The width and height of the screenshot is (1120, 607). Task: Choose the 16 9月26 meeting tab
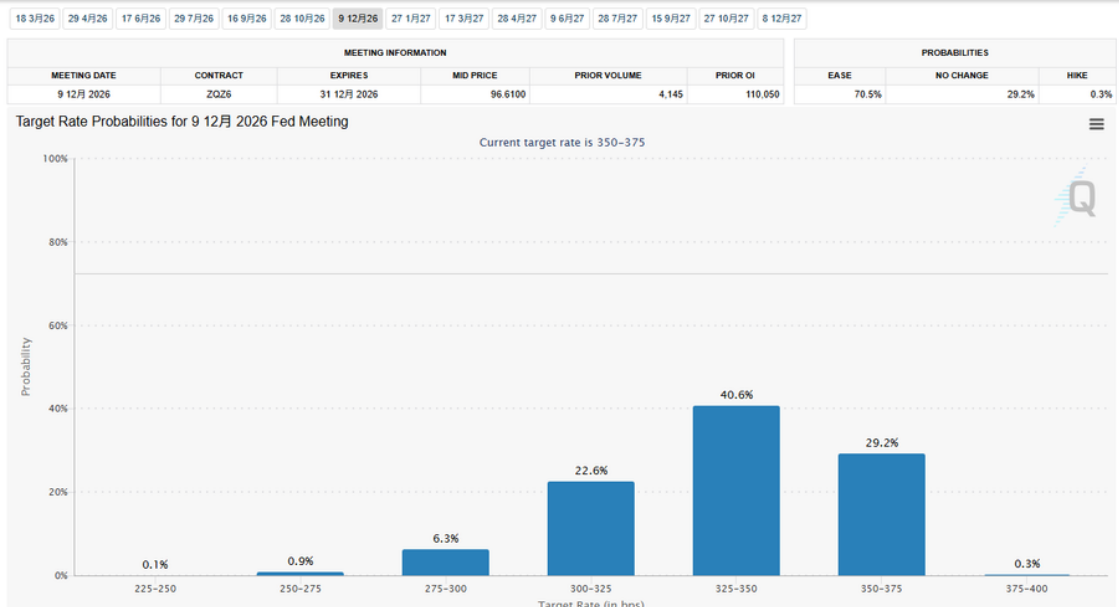(x=246, y=19)
